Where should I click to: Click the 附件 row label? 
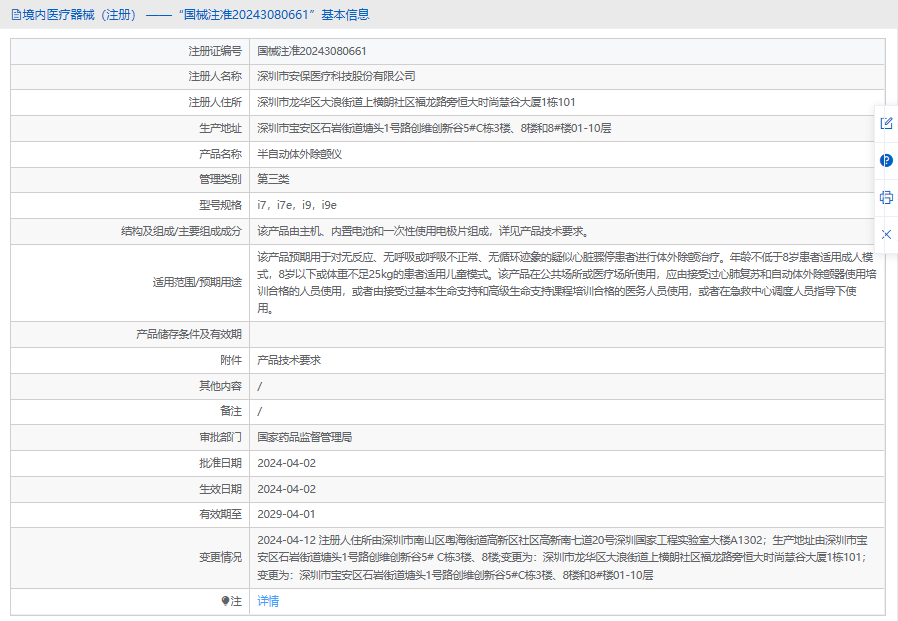point(231,360)
